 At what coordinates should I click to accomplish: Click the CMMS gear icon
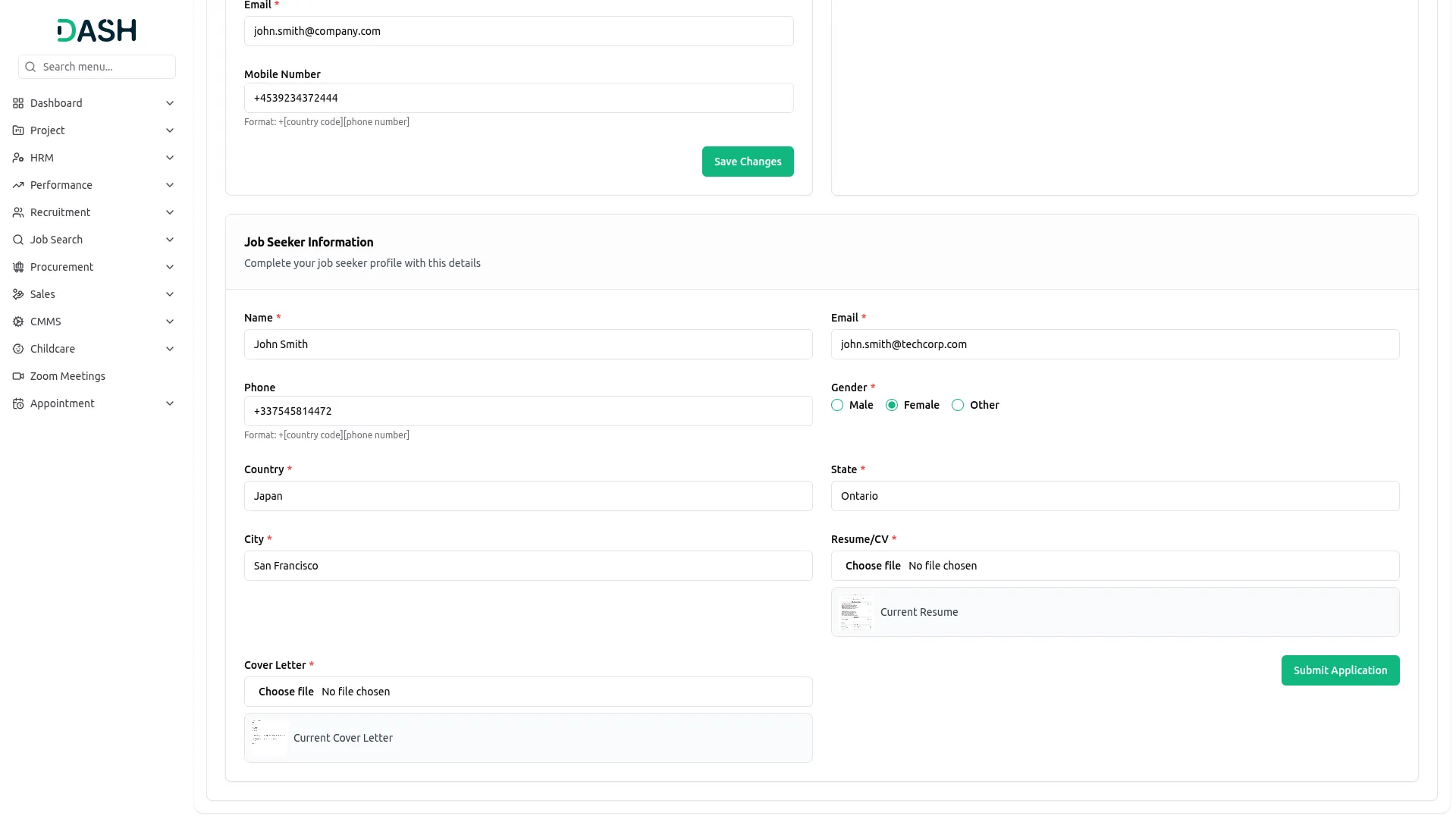[18, 322]
